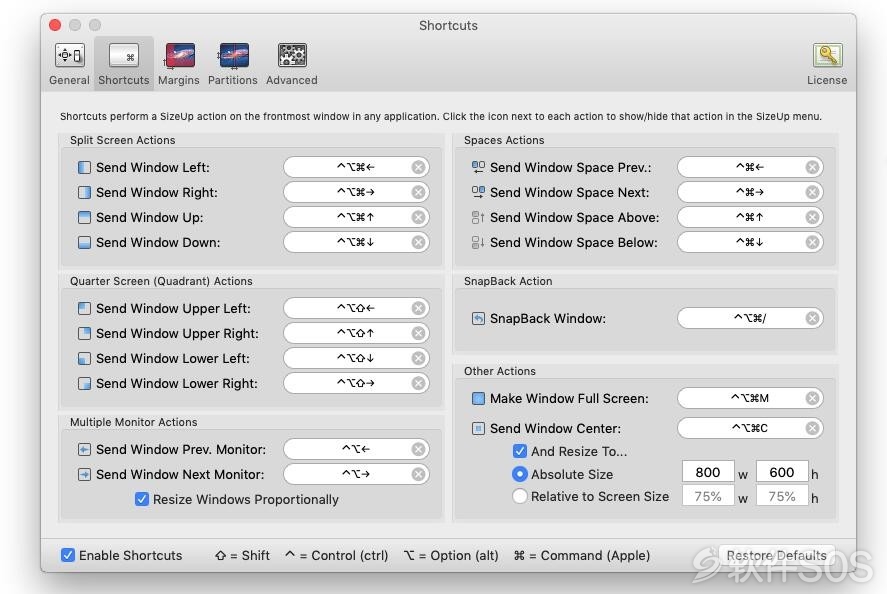Select Relative to Screen Size radio button
The image size is (887, 594).
point(519,496)
